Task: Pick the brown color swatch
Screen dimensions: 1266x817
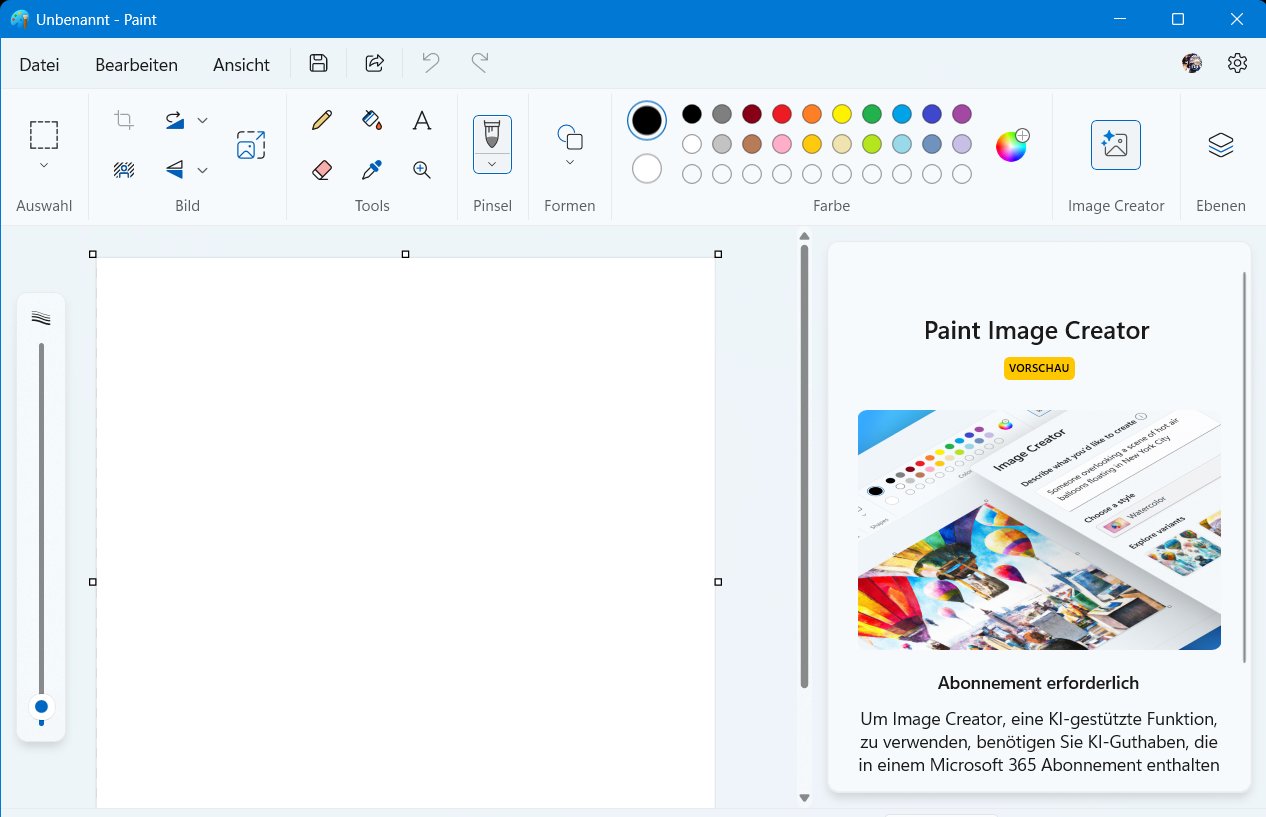Action: [752, 144]
